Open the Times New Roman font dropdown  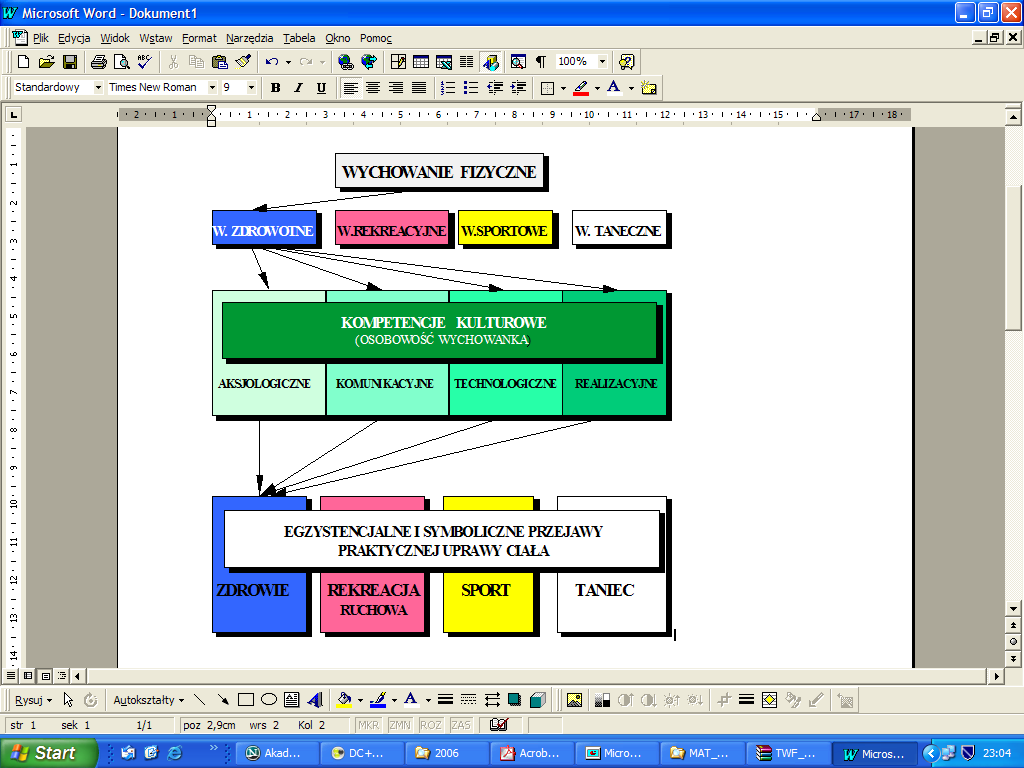tap(212, 88)
